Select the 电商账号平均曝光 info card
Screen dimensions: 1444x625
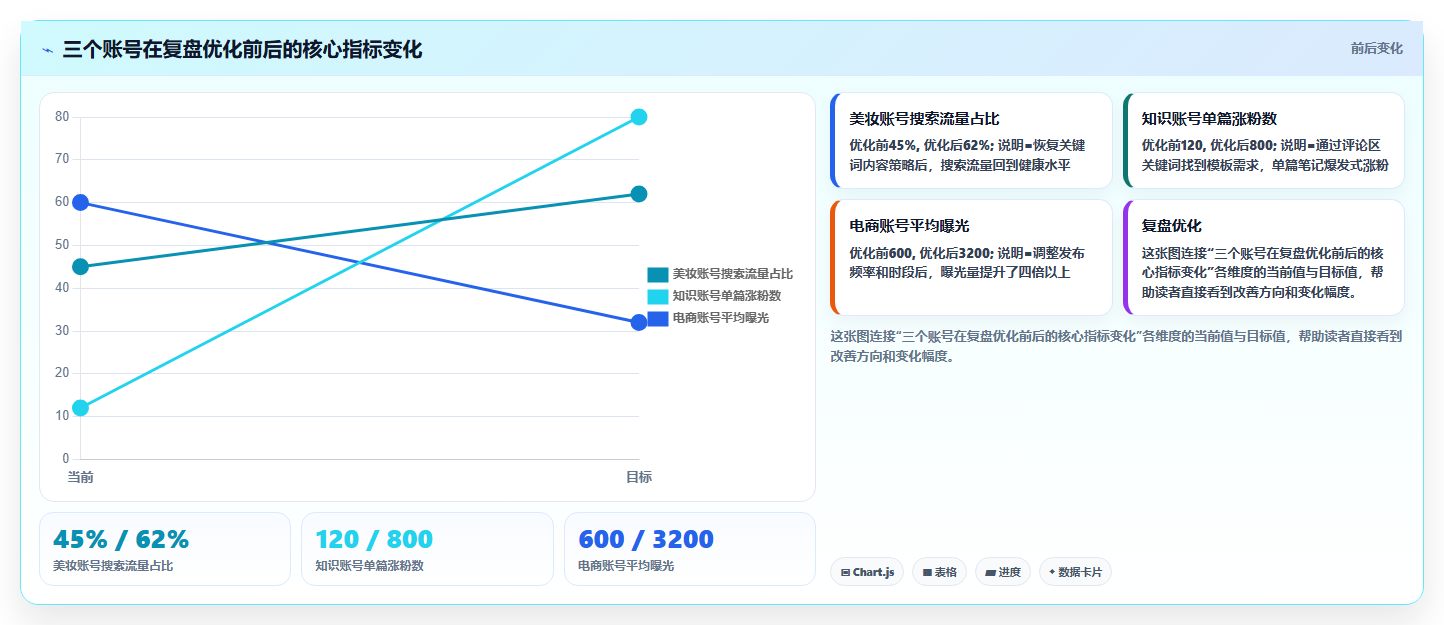pyautogui.click(x=971, y=258)
